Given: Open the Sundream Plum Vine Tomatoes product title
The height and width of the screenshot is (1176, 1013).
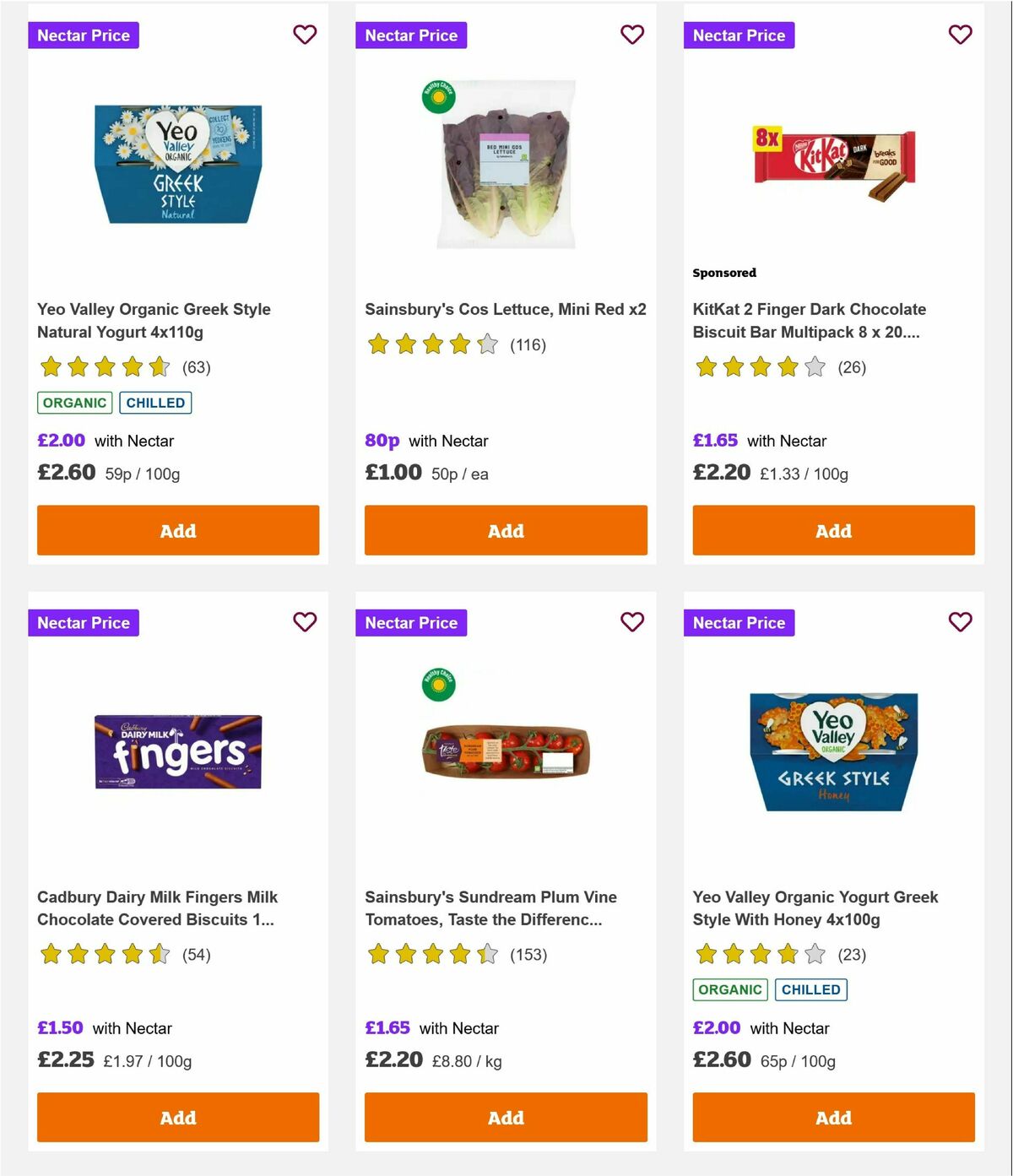Looking at the screenshot, I should [490, 908].
